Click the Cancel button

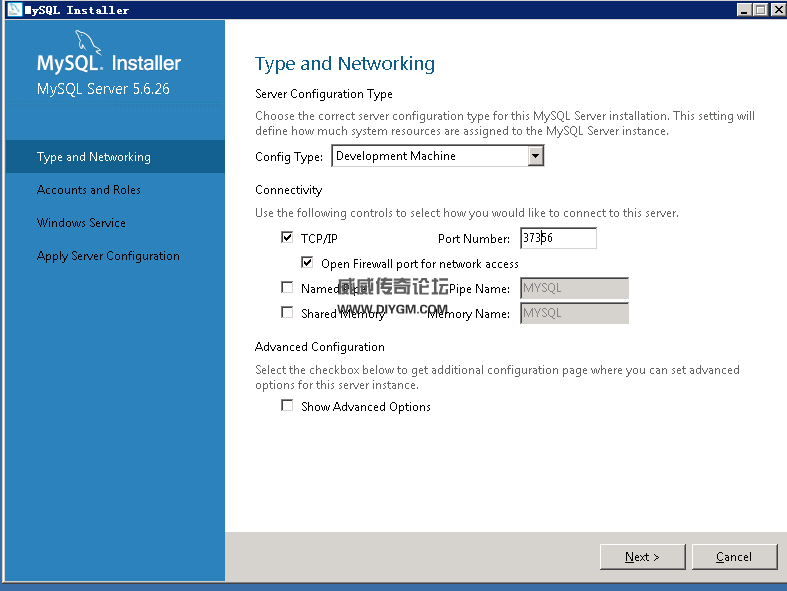pyautogui.click(x=734, y=557)
